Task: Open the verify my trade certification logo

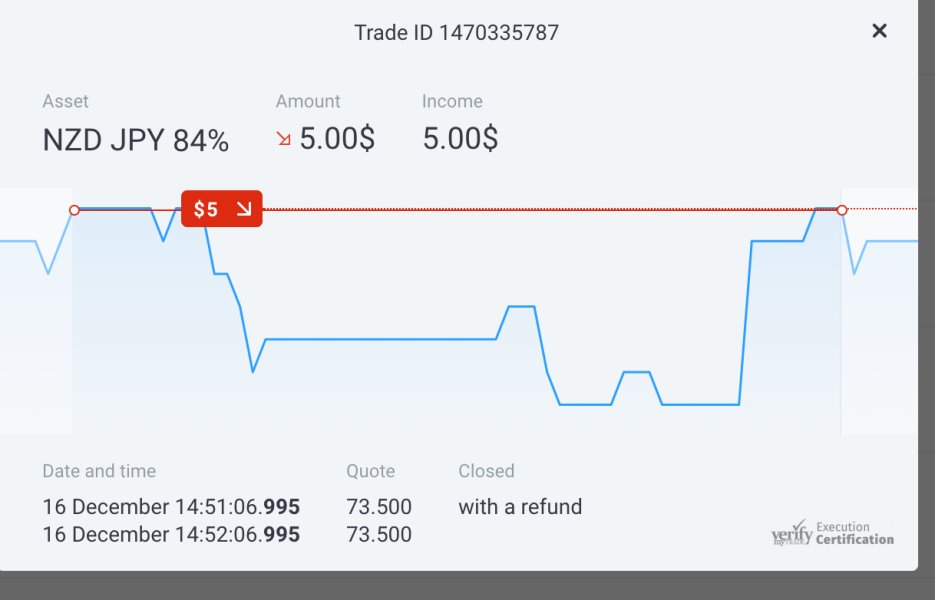Action: click(x=791, y=532)
